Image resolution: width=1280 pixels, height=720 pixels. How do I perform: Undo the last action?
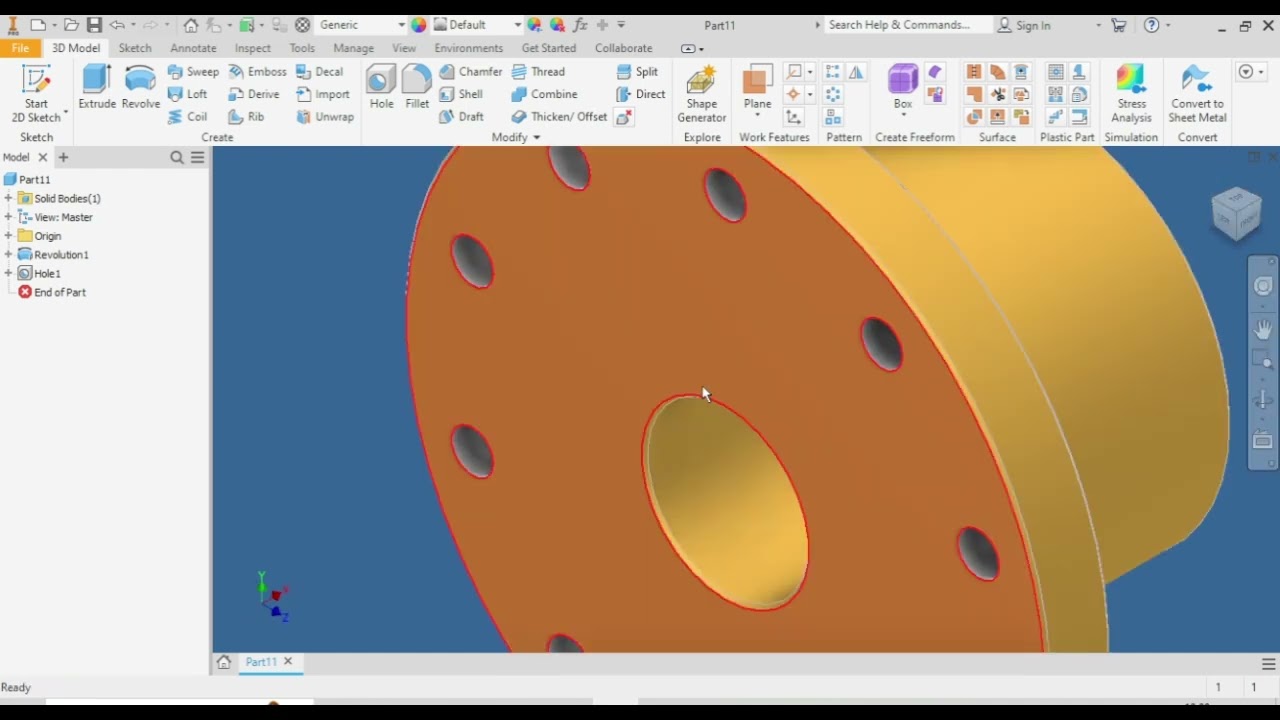click(x=117, y=25)
